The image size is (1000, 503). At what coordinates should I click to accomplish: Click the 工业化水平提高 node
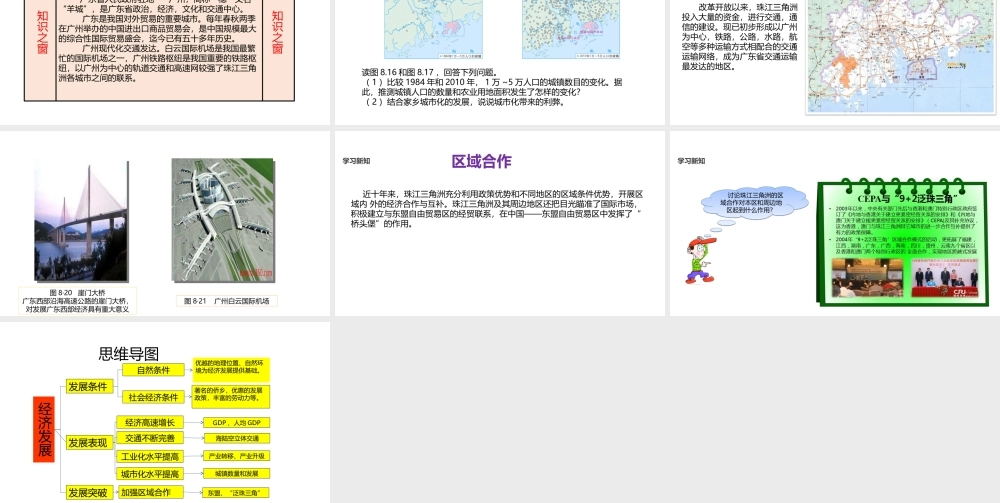tap(150, 456)
